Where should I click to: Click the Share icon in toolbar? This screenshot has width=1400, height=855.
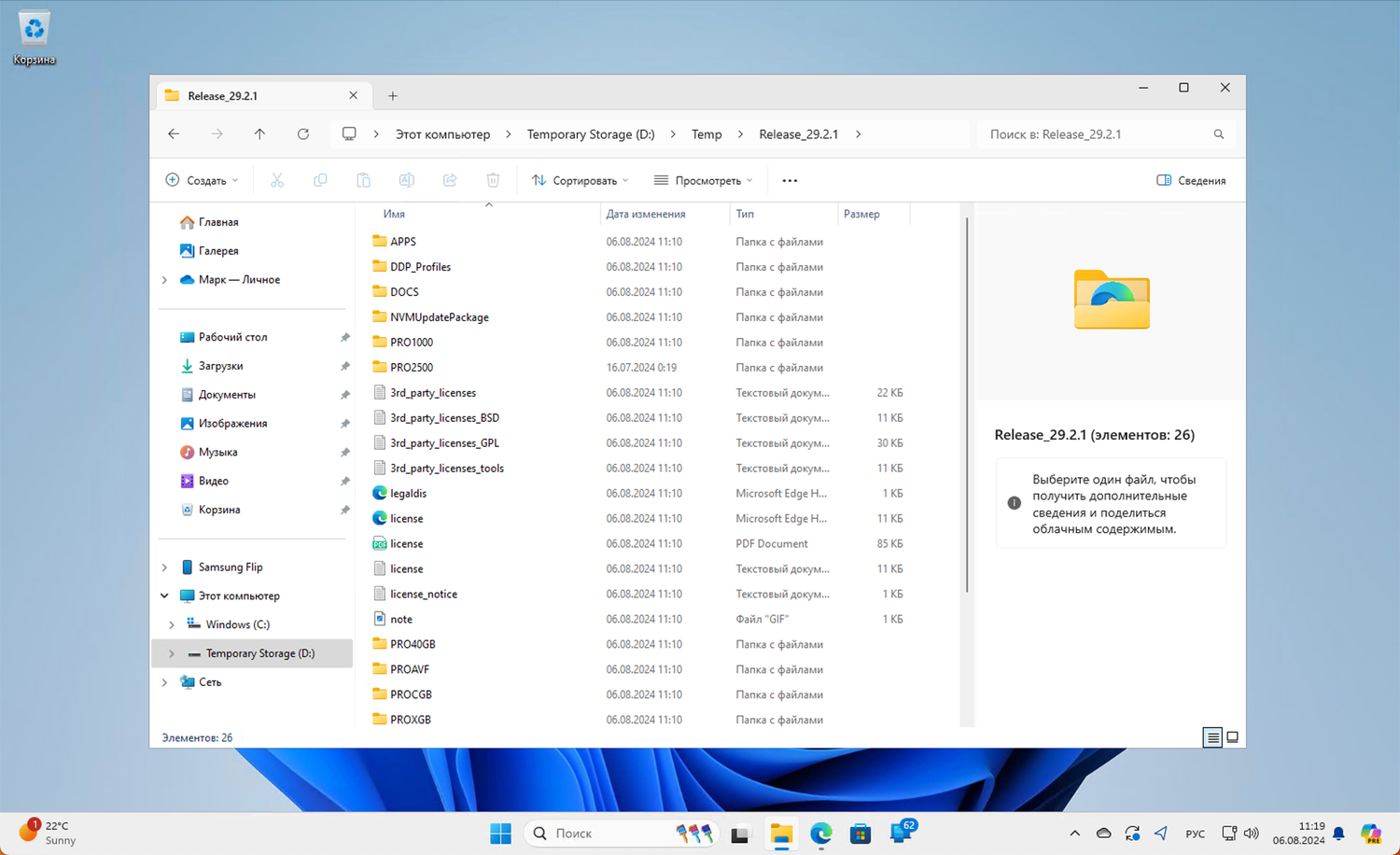click(450, 180)
